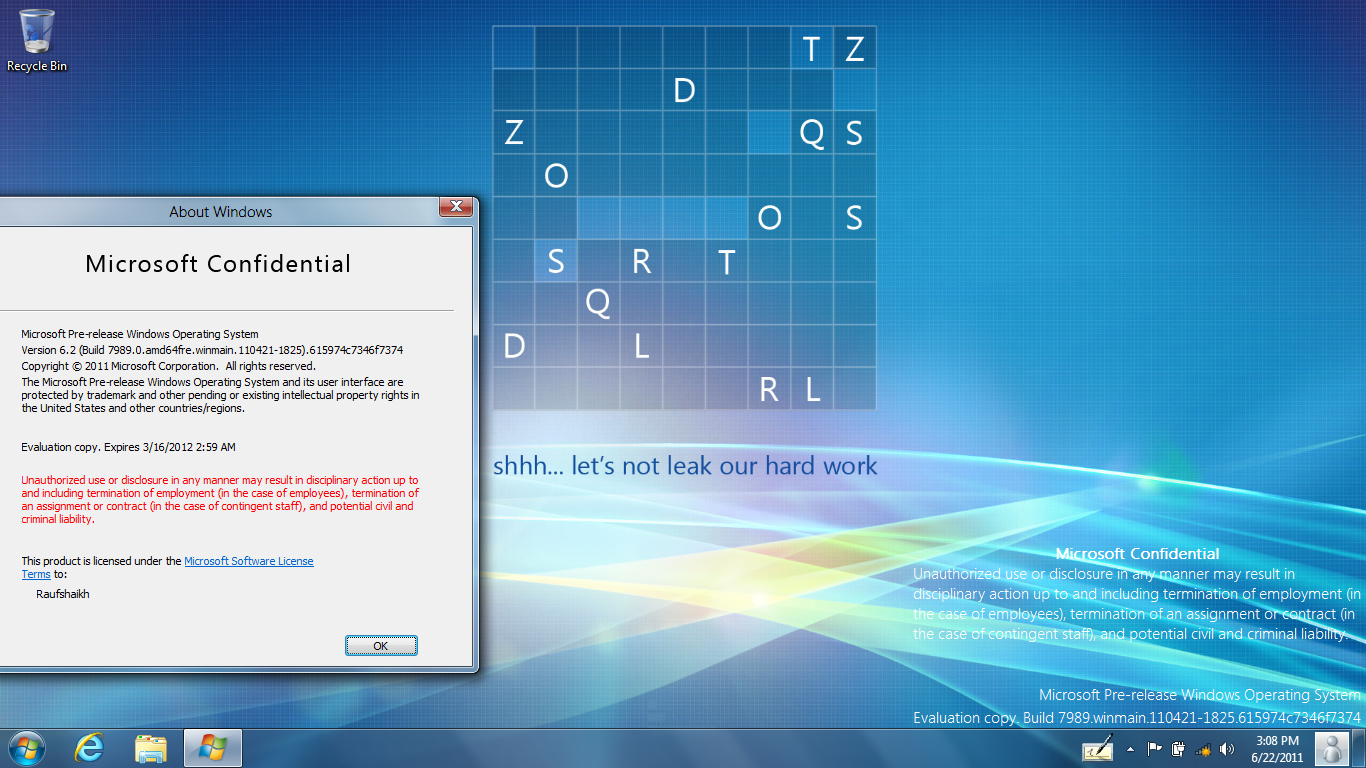Open the Tablet PC Input Panel icon
Image resolution: width=1366 pixels, height=768 pixels.
1098,748
